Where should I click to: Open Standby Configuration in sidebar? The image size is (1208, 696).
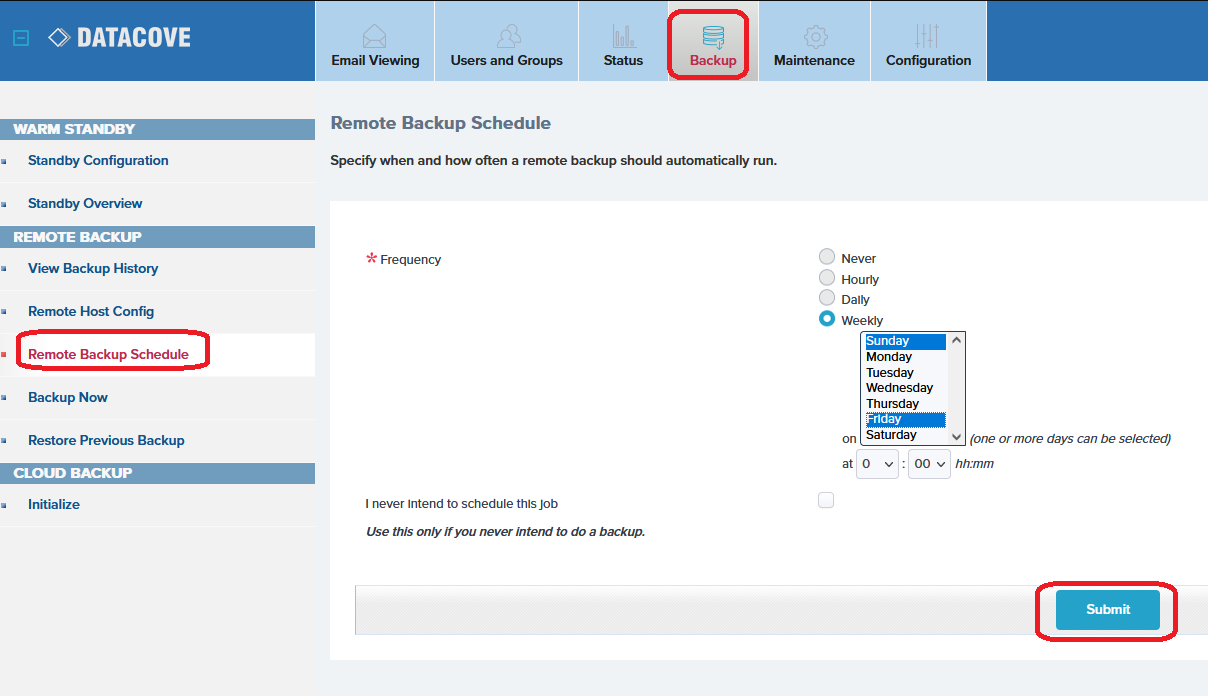98,160
